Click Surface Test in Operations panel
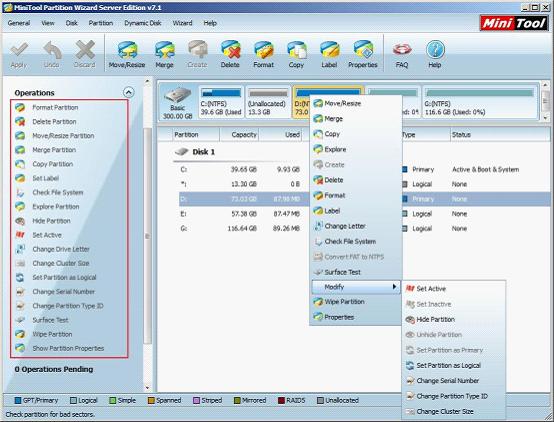Viewport: 554px width, 422px height. click(x=51, y=320)
